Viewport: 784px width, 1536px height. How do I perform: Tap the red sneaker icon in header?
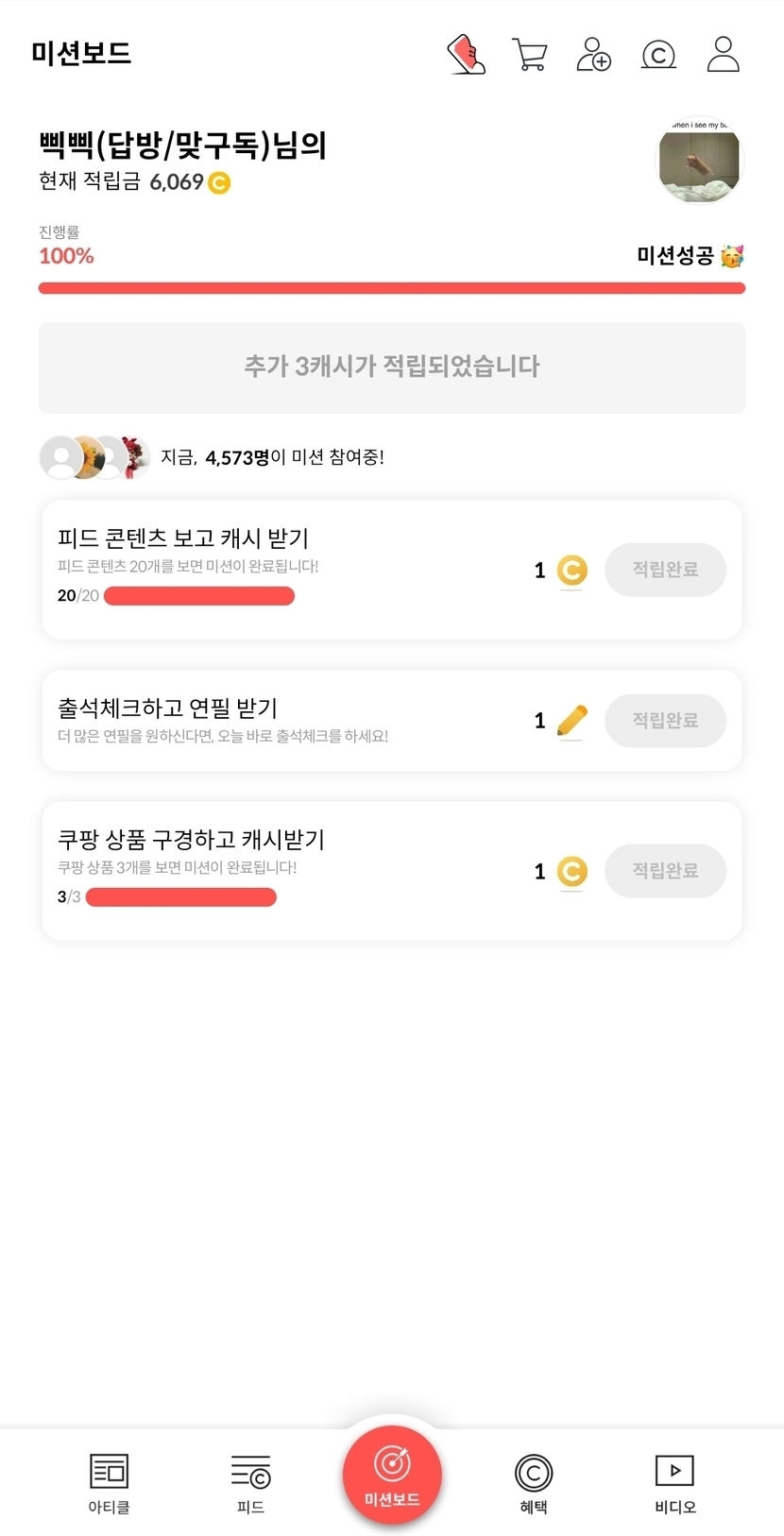pos(466,55)
